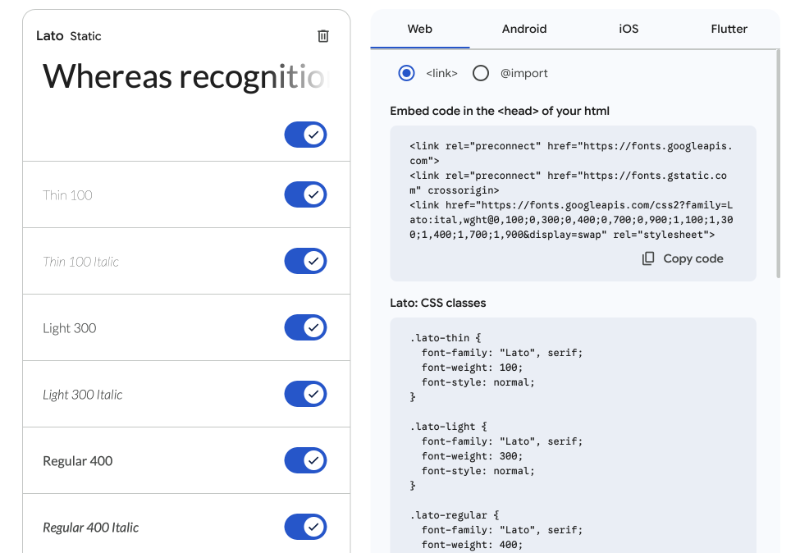The height and width of the screenshot is (553, 800).
Task: Open the Flutter tab
Action: click(x=729, y=29)
